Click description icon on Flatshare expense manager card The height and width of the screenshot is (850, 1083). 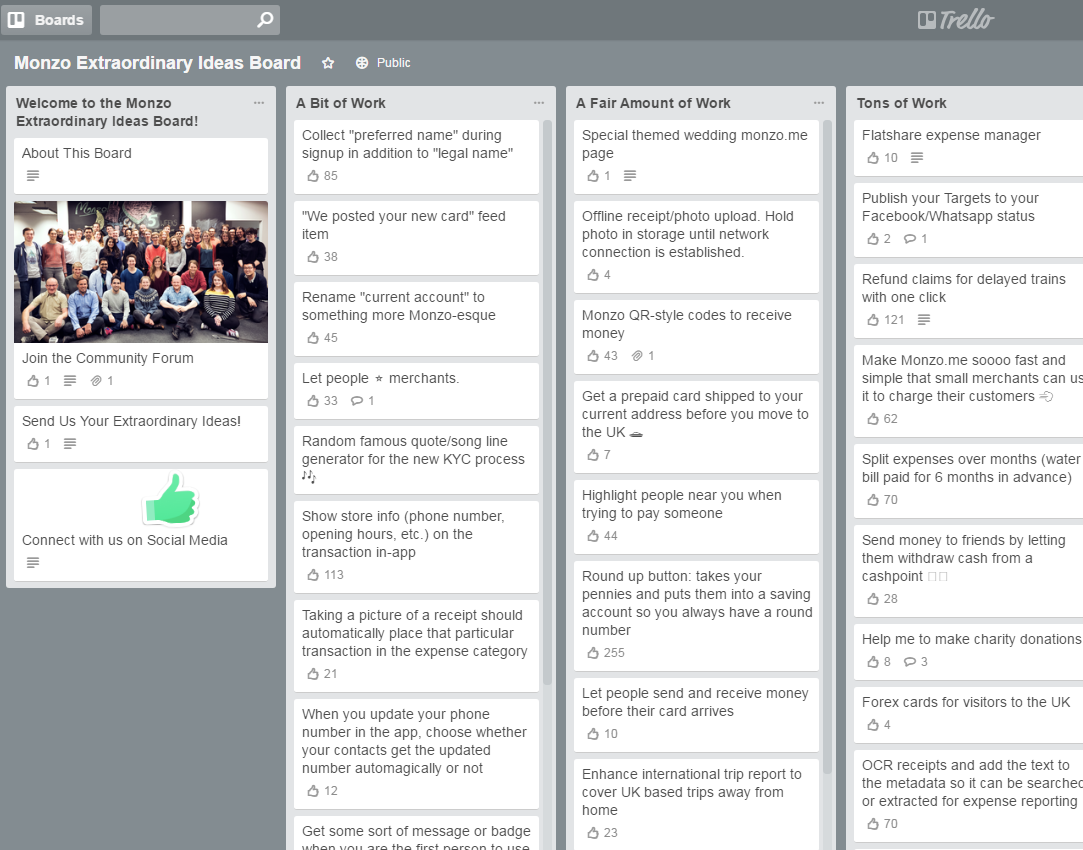tap(917, 158)
